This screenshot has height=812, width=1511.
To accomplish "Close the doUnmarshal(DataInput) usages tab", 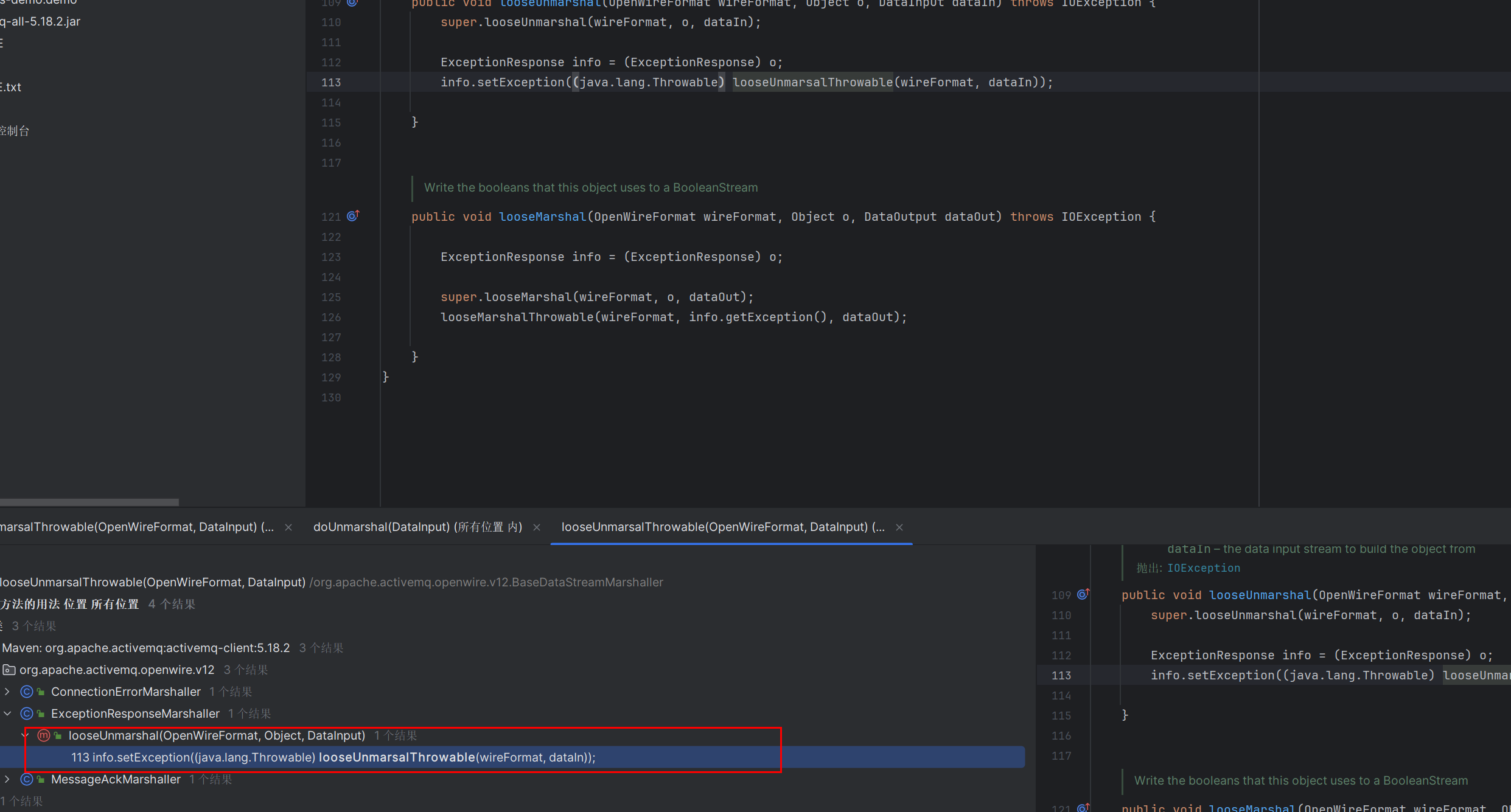I will pyautogui.click(x=536, y=527).
